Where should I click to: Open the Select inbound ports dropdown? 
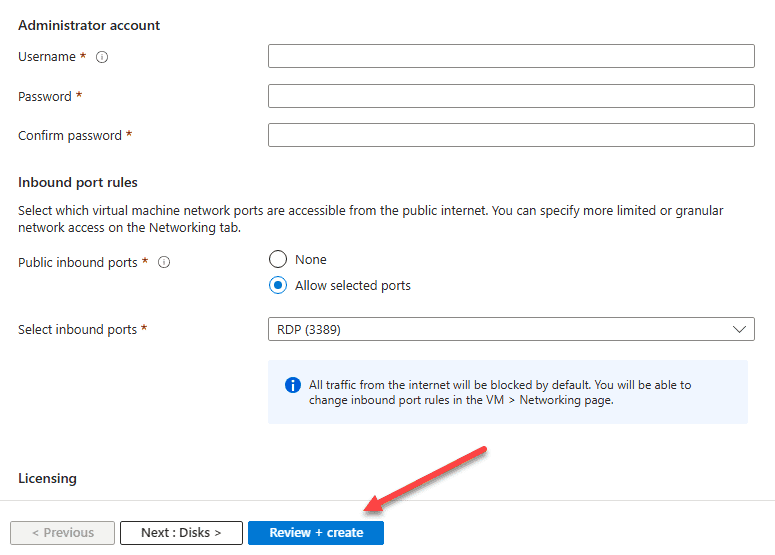tap(511, 329)
